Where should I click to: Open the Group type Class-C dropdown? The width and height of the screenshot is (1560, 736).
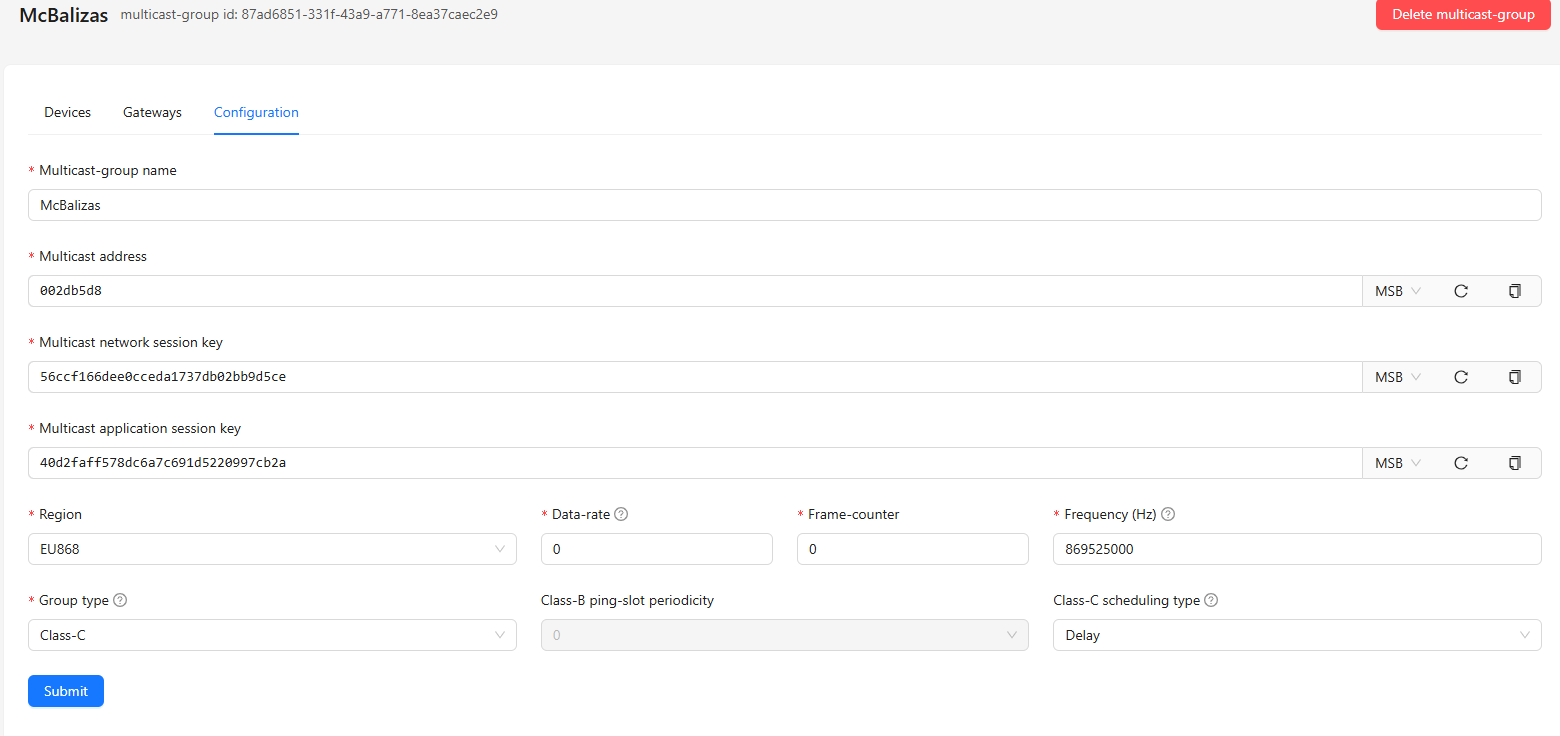272,635
